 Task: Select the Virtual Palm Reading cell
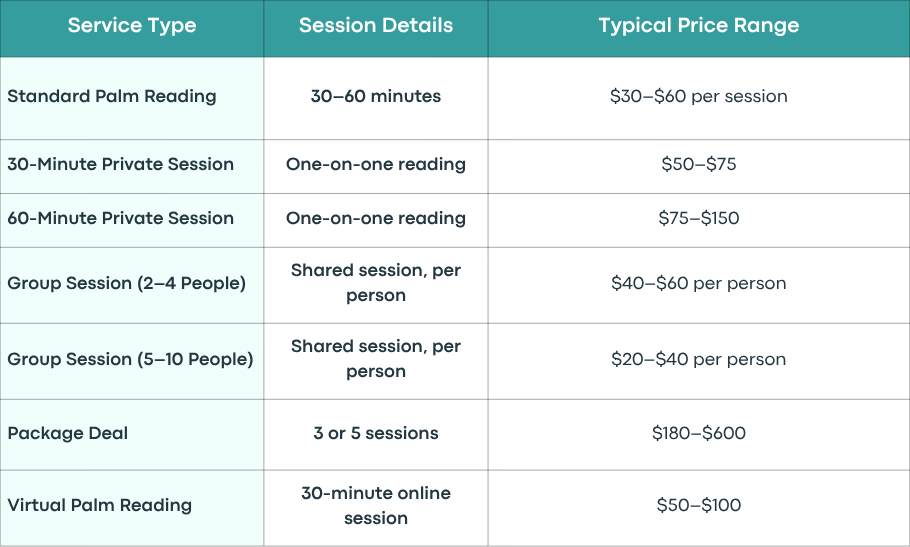pos(132,508)
